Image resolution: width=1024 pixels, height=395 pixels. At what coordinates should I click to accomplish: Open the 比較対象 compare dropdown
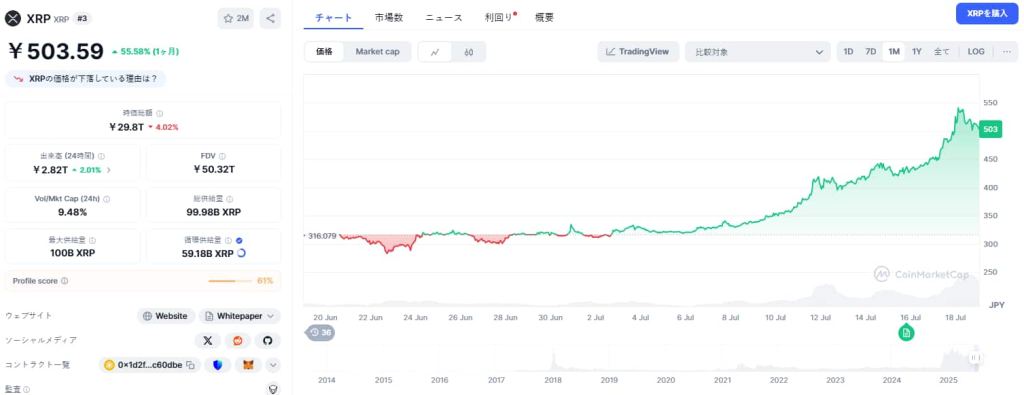(x=758, y=52)
